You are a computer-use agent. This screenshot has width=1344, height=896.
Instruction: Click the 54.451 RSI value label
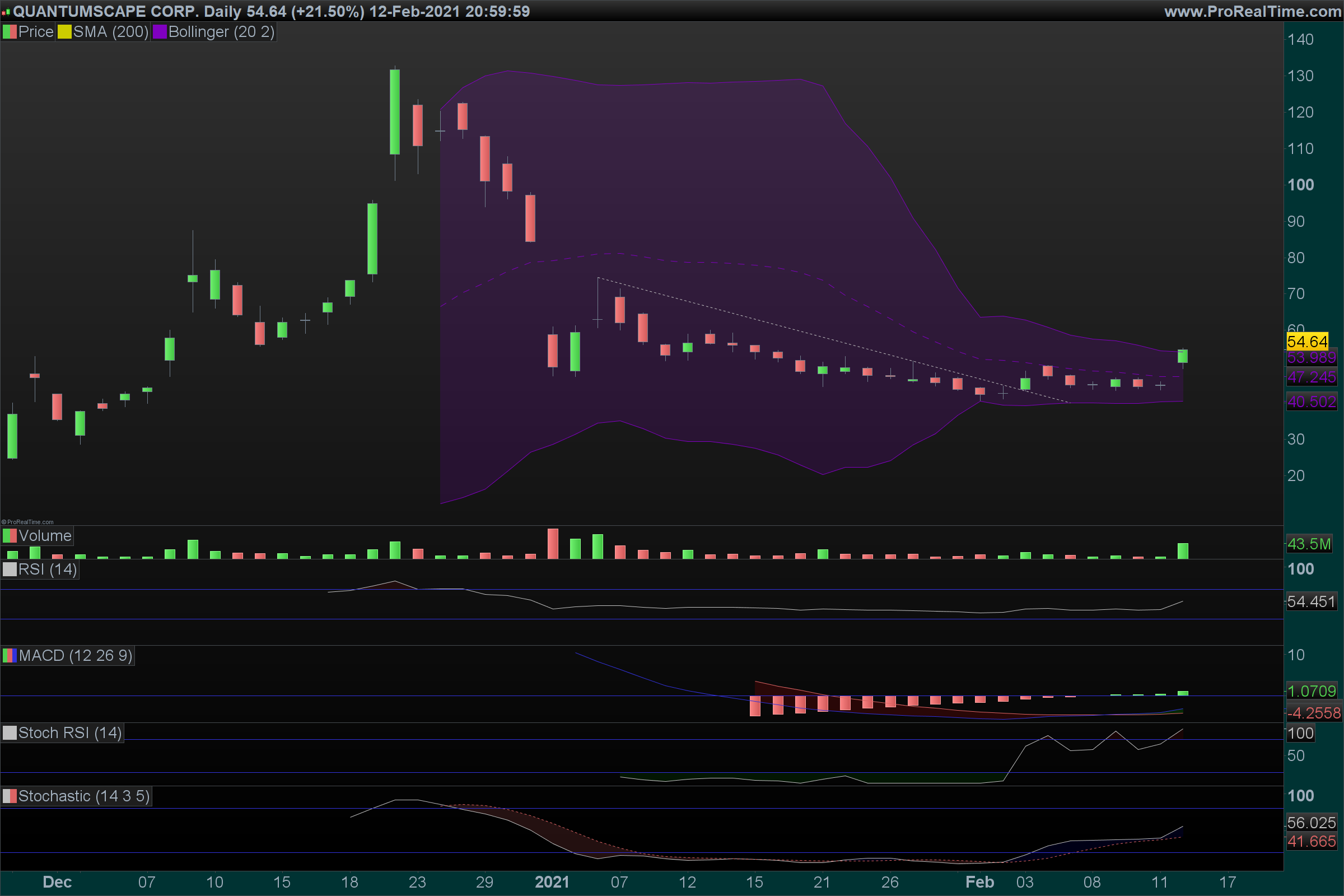(x=1311, y=601)
